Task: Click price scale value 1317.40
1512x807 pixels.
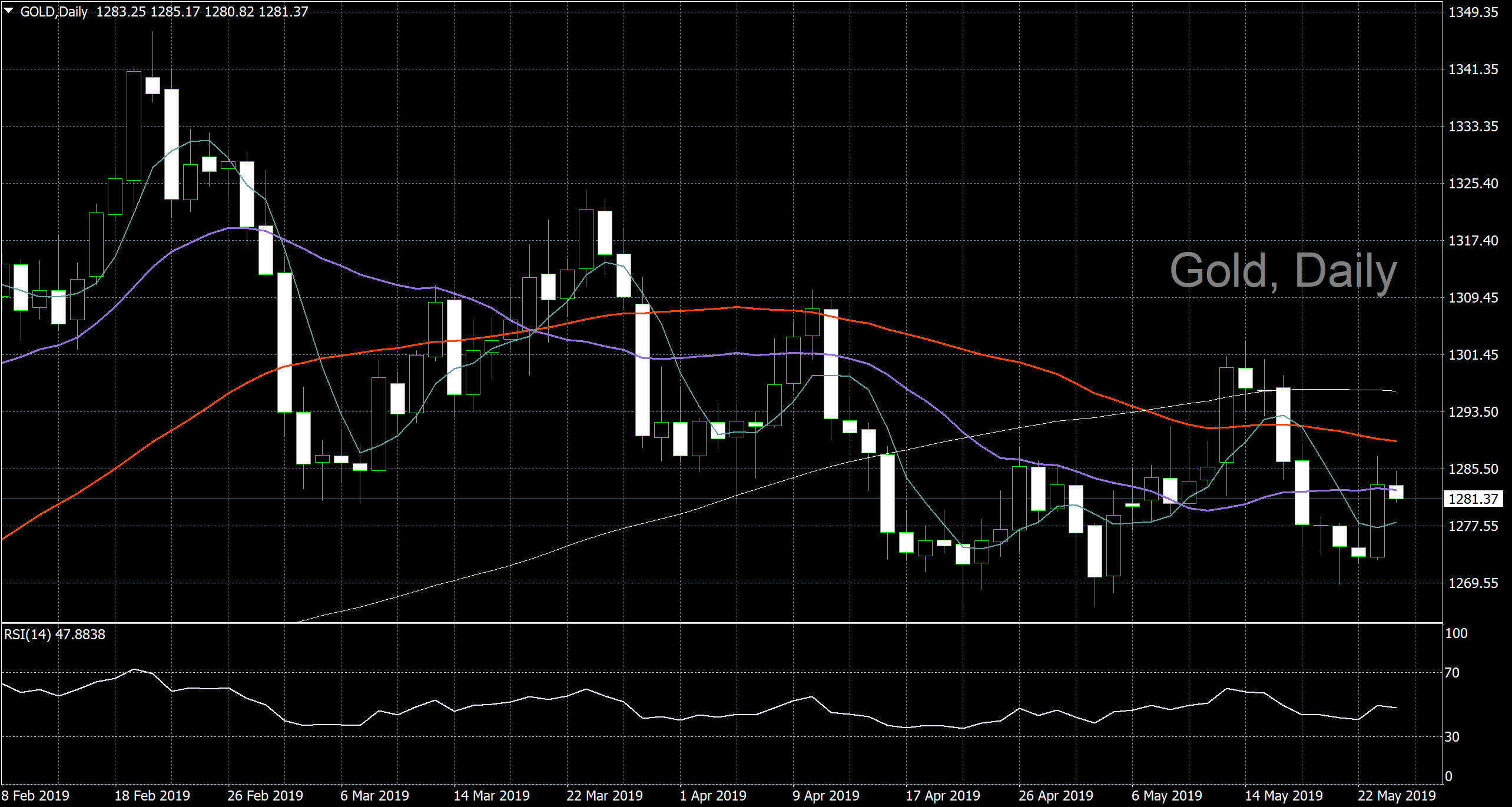Action: (1473, 241)
